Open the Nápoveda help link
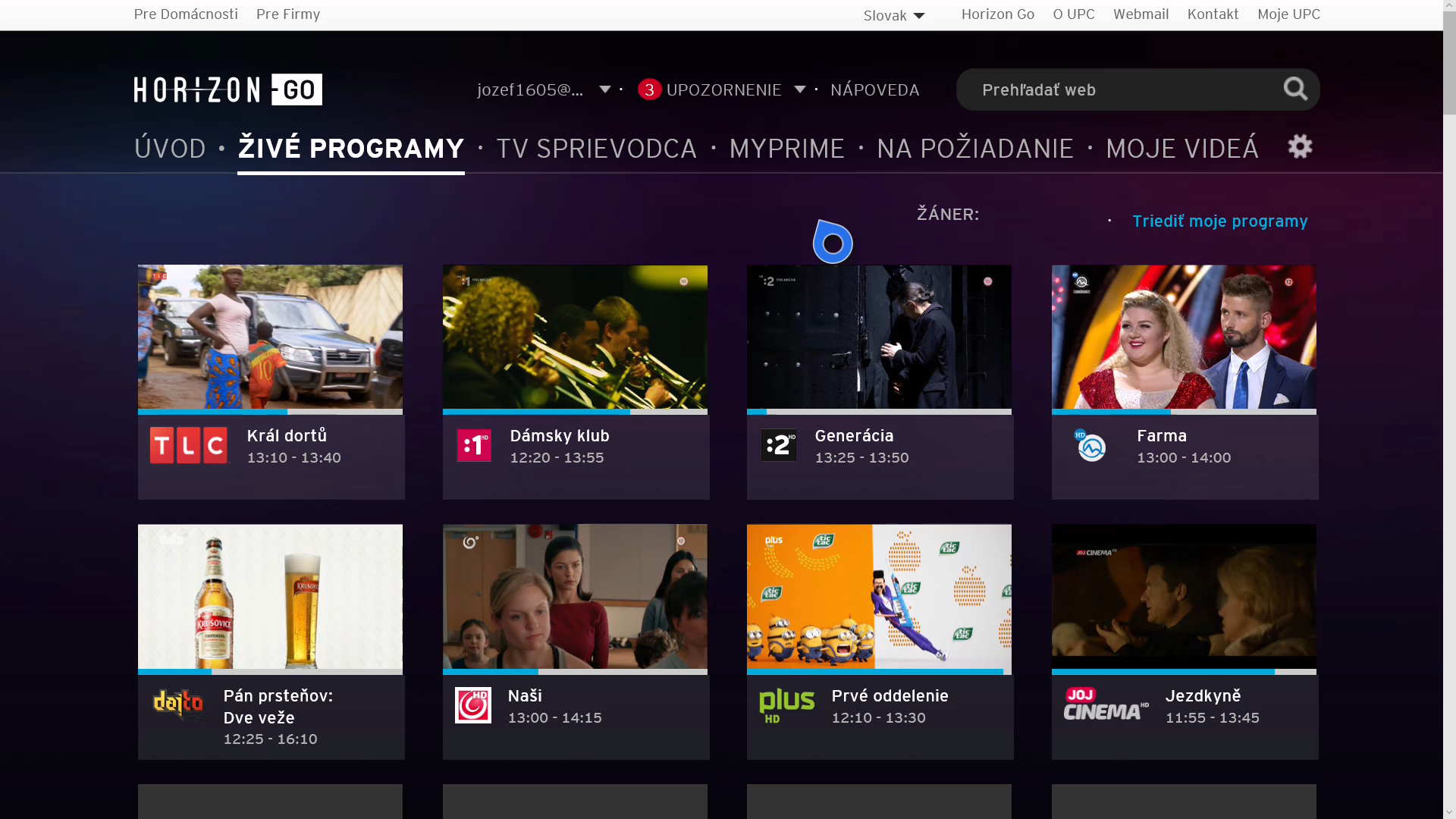The height and width of the screenshot is (819, 1456). (x=874, y=89)
